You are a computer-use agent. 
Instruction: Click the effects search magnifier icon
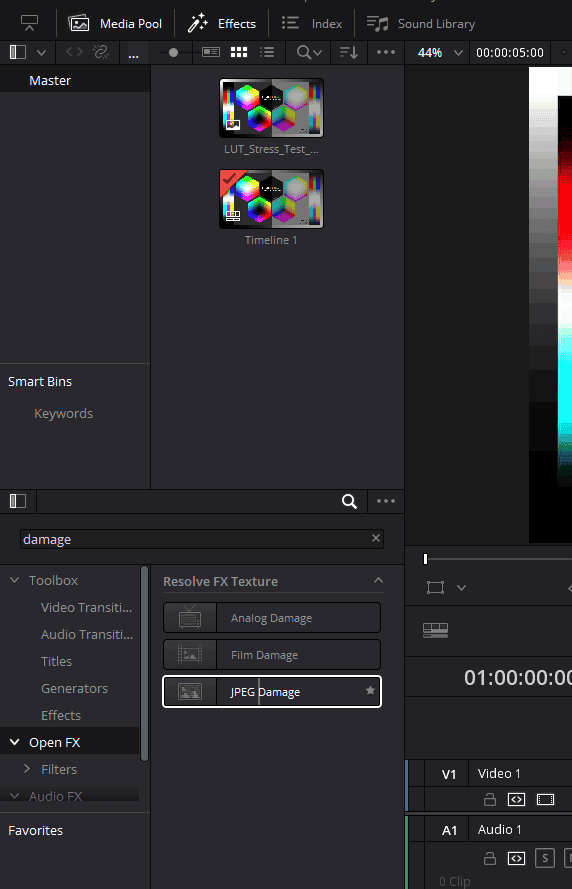point(349,501)
